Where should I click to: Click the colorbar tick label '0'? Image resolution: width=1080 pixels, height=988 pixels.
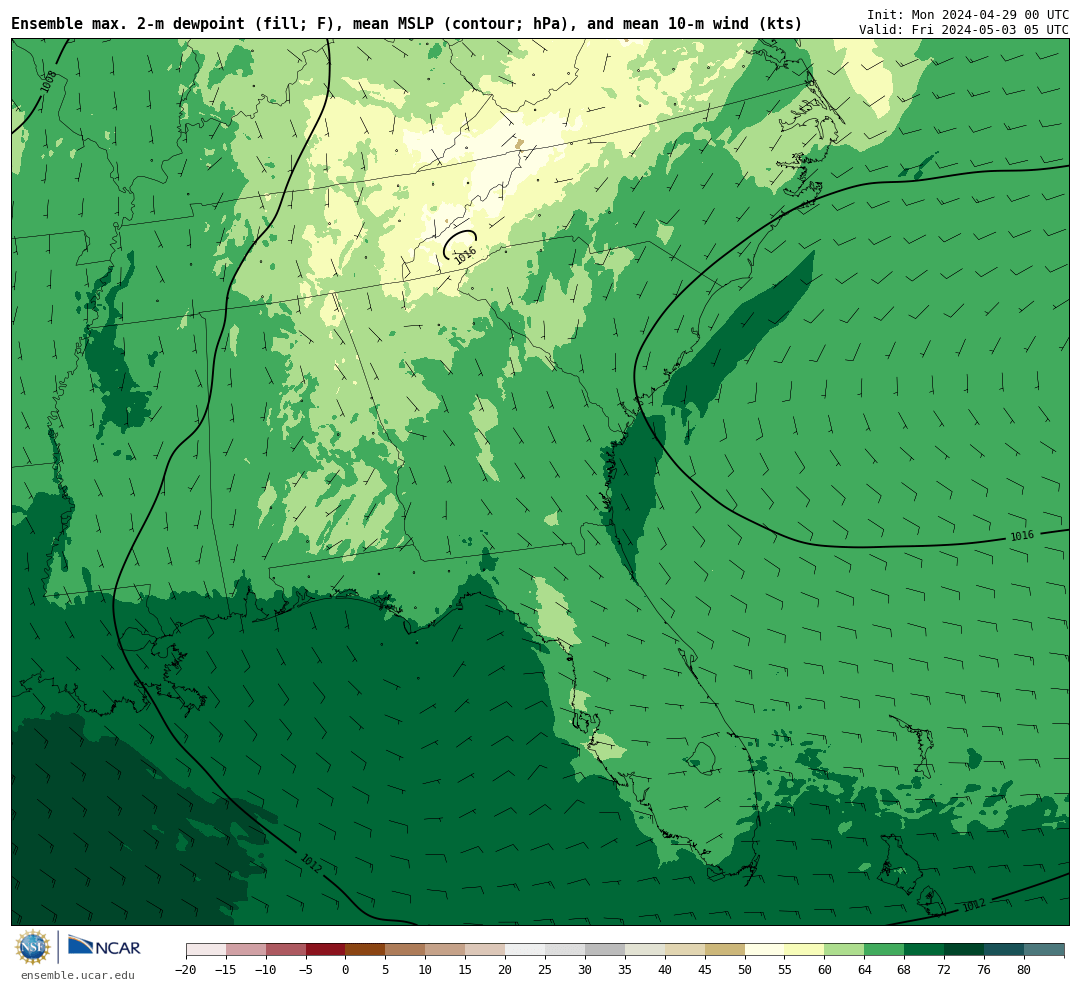(x=346, y=970)
